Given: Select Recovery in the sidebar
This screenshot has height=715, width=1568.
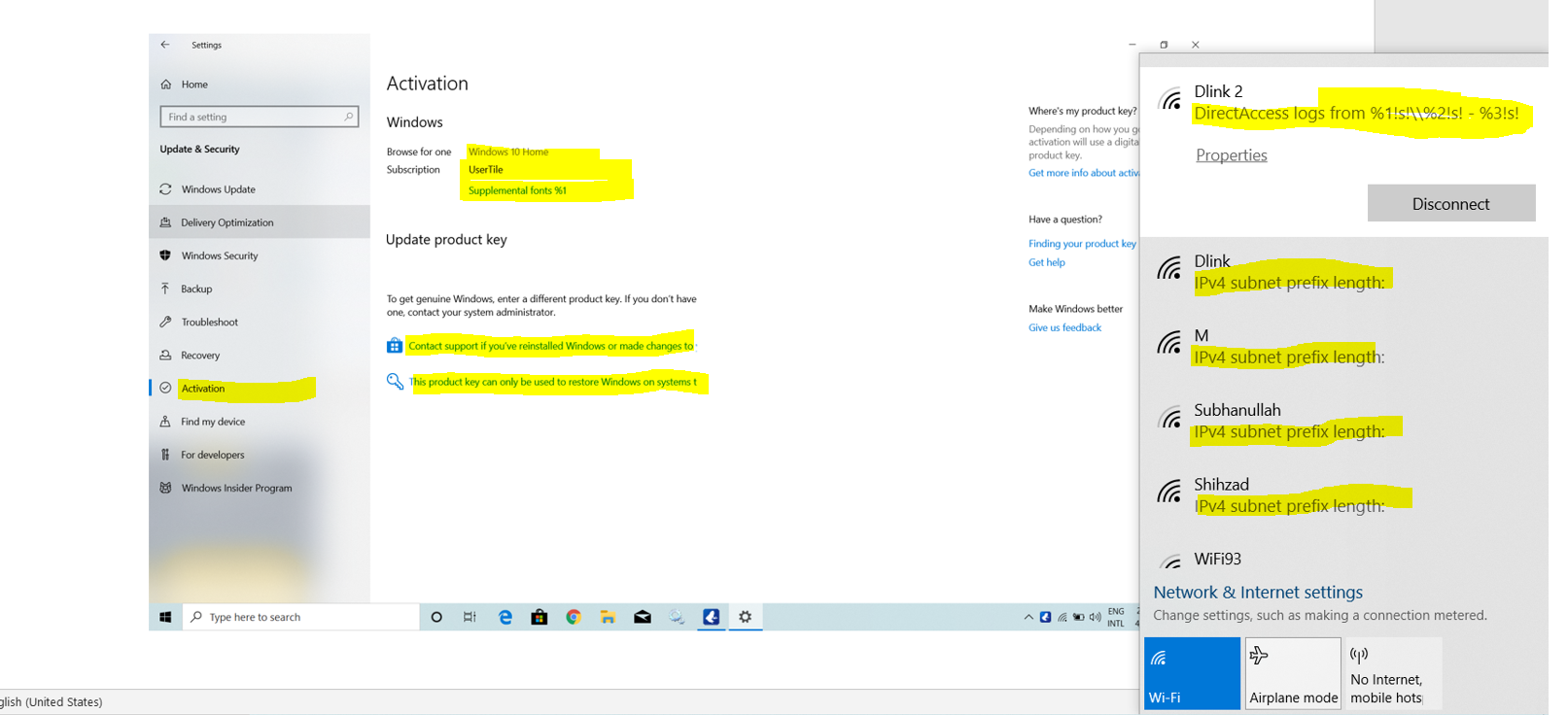Looking at the screenshot, I should coord(200,356).
